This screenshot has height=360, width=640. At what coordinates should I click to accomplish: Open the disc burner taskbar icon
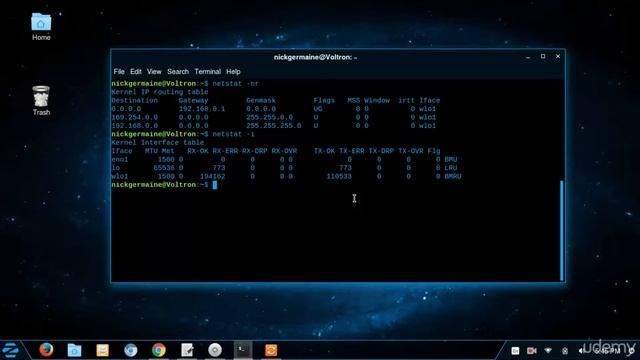tap(215, 350)
